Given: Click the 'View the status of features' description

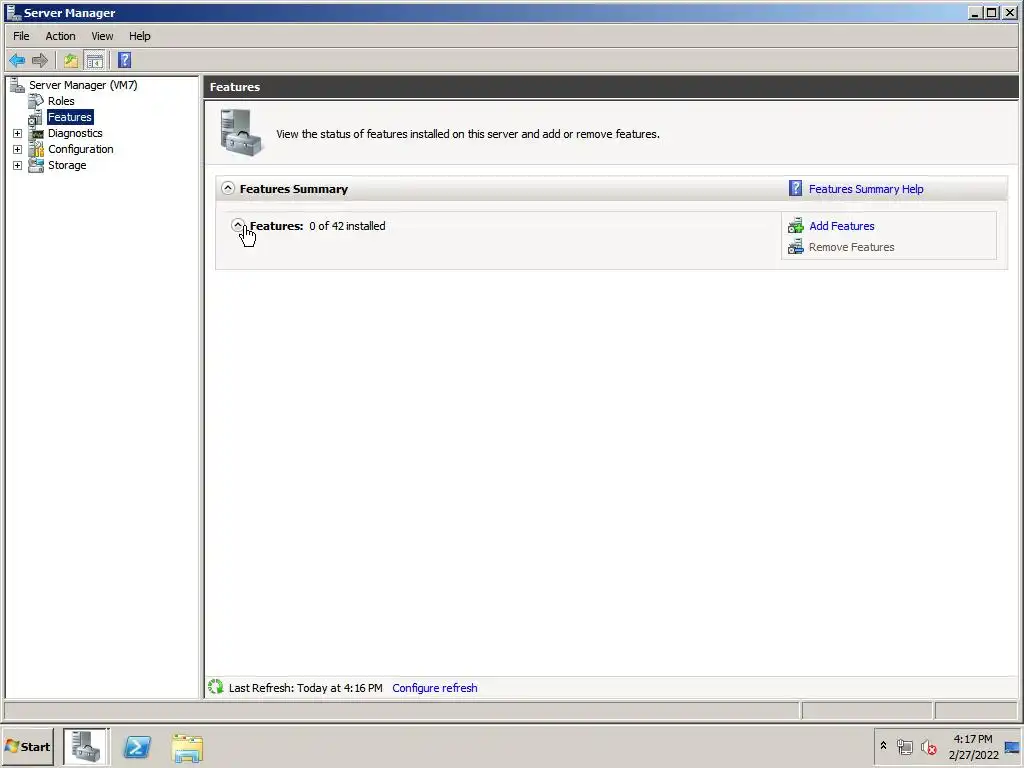Looking at the screenshot, I should tap(468, 134).
